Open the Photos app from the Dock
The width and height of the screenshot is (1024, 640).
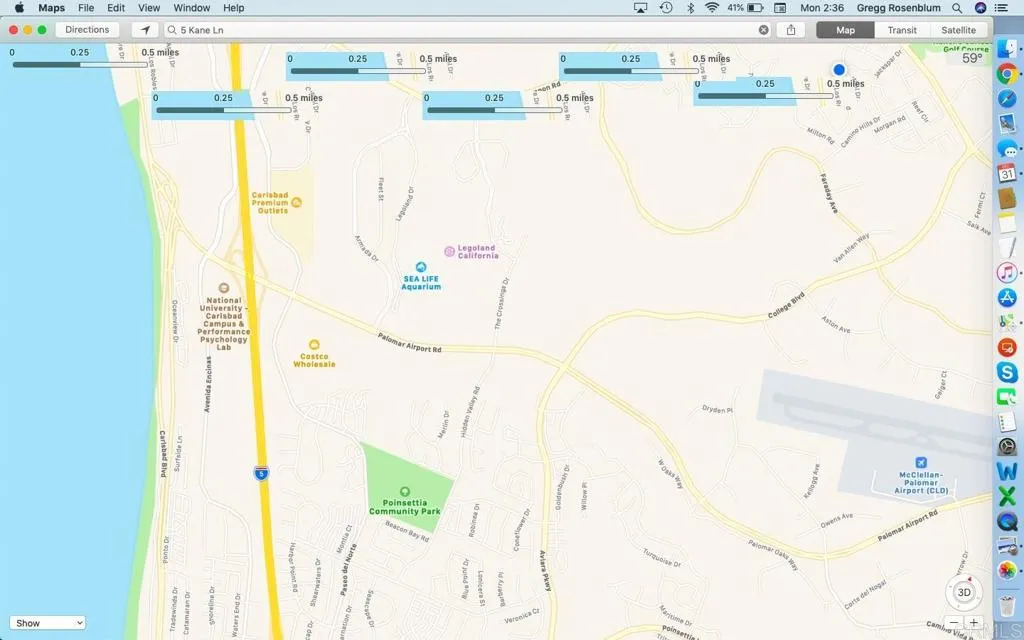pyautogui.click(x=1007, y=570)
